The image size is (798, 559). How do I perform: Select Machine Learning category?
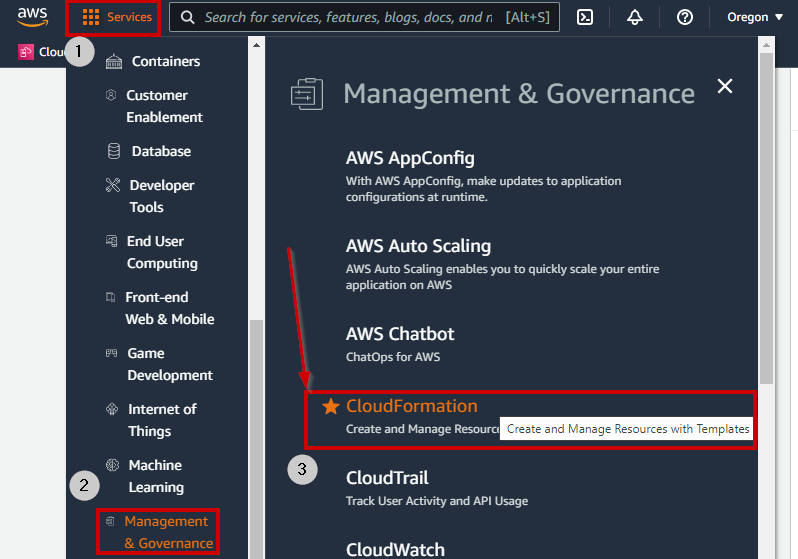pos(156,477)
